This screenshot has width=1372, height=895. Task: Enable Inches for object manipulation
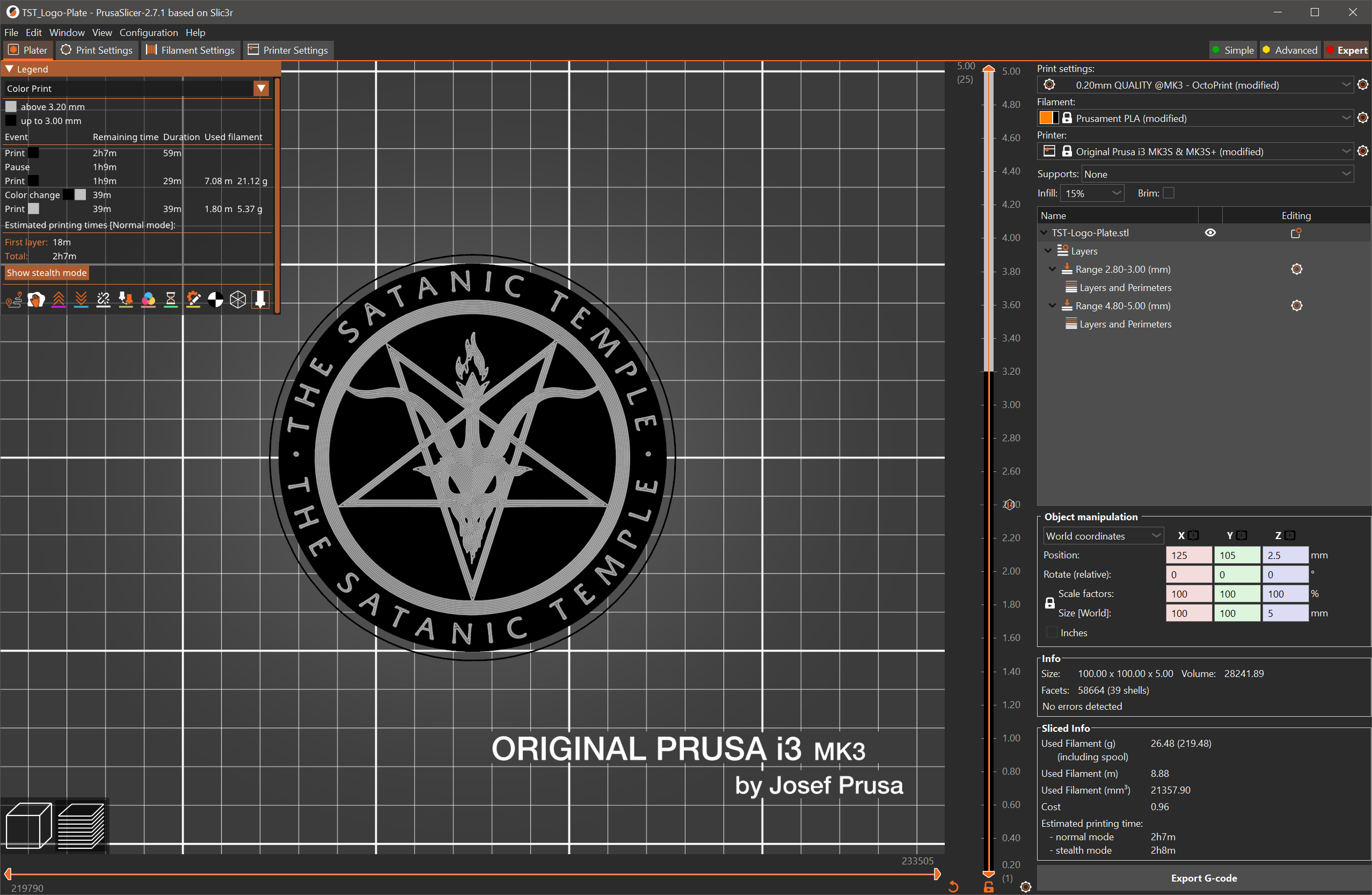(1052, 632)
